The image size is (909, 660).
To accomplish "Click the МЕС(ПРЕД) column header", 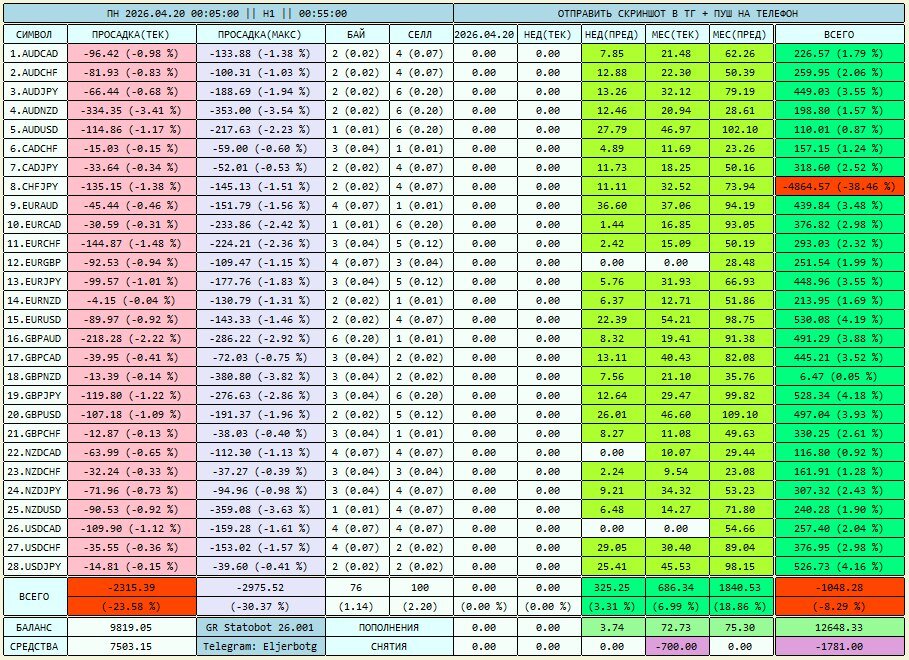I will (740, 34).
